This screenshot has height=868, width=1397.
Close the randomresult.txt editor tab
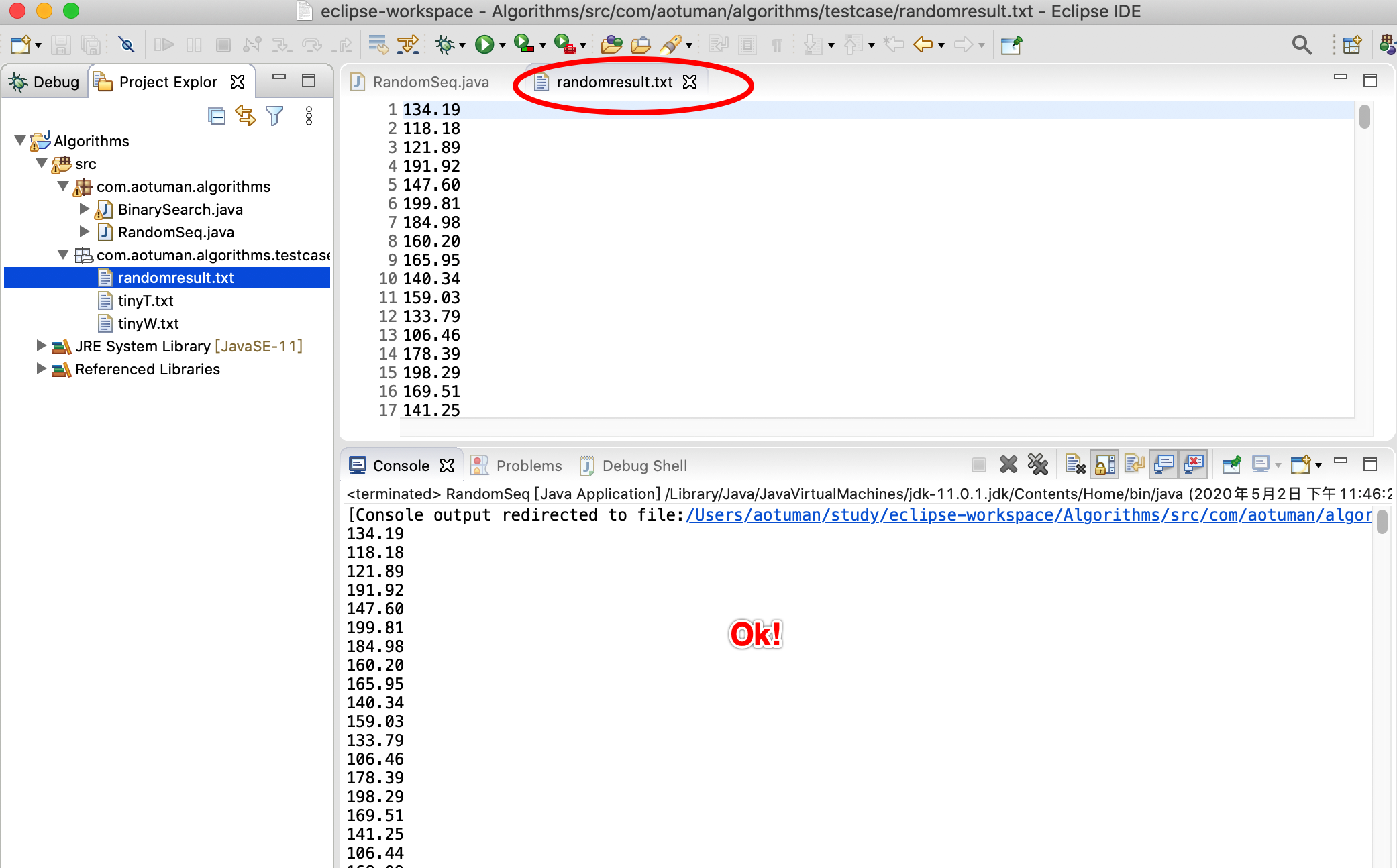[690, 82]
